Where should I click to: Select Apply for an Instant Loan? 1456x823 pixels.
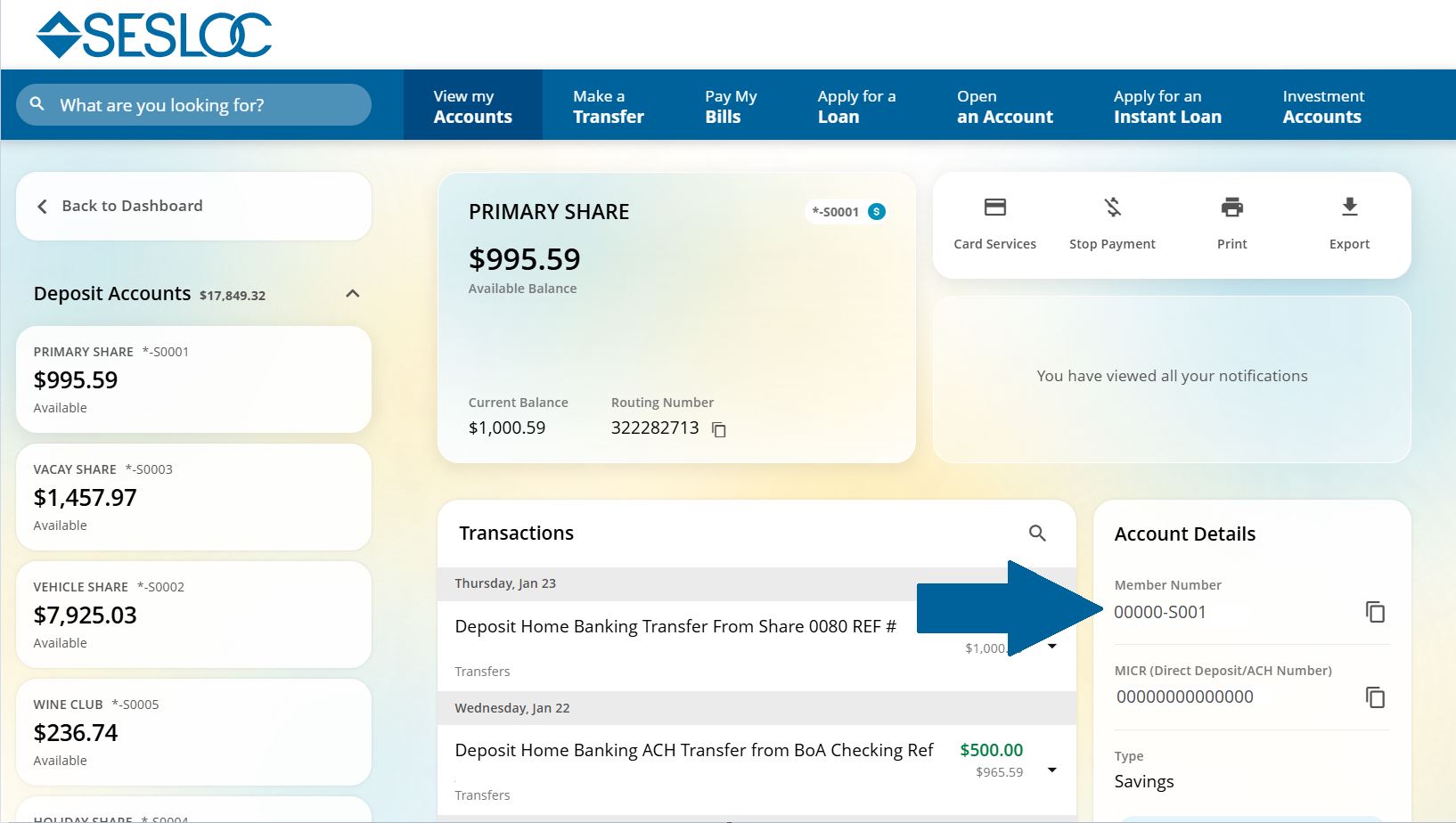[1167, 105]
